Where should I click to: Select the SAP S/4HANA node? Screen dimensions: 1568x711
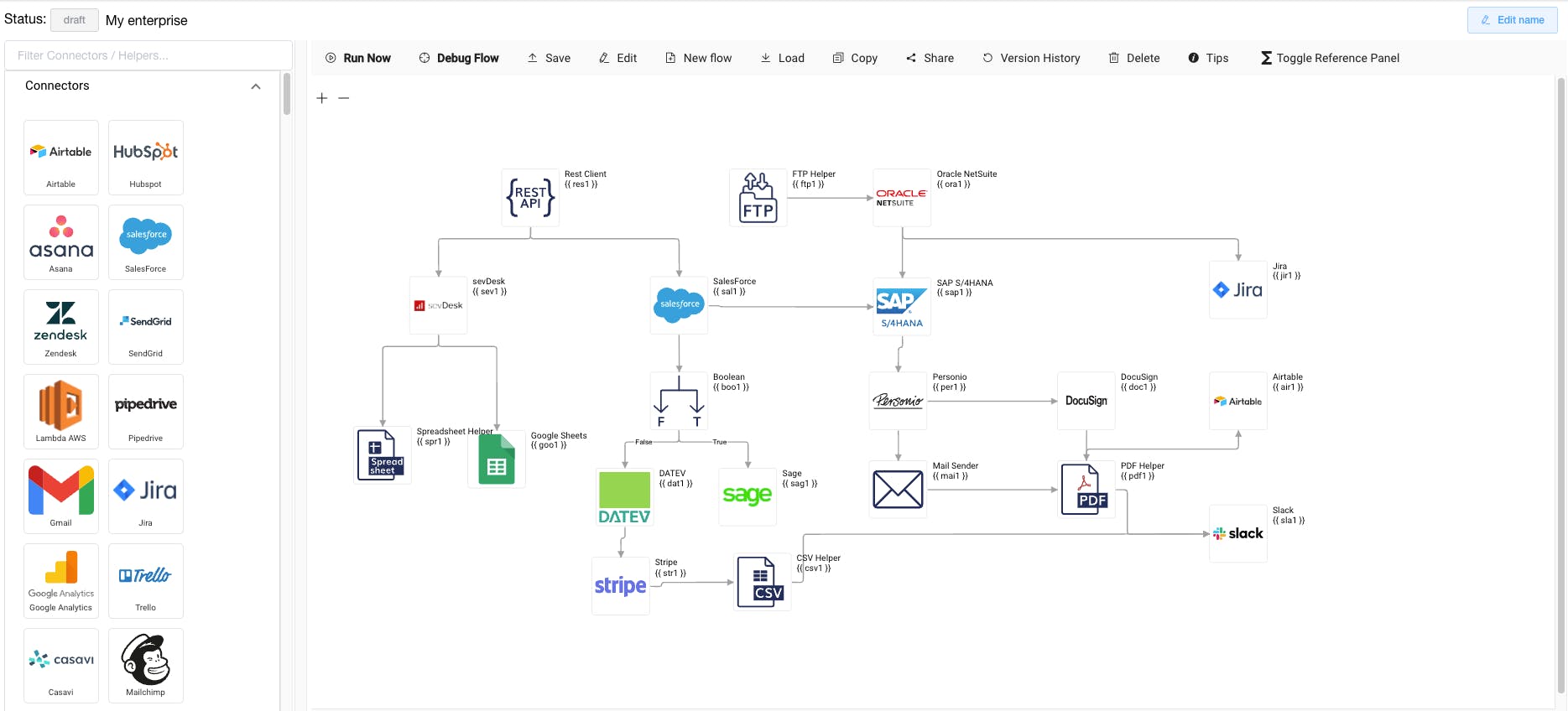point(902,307)
